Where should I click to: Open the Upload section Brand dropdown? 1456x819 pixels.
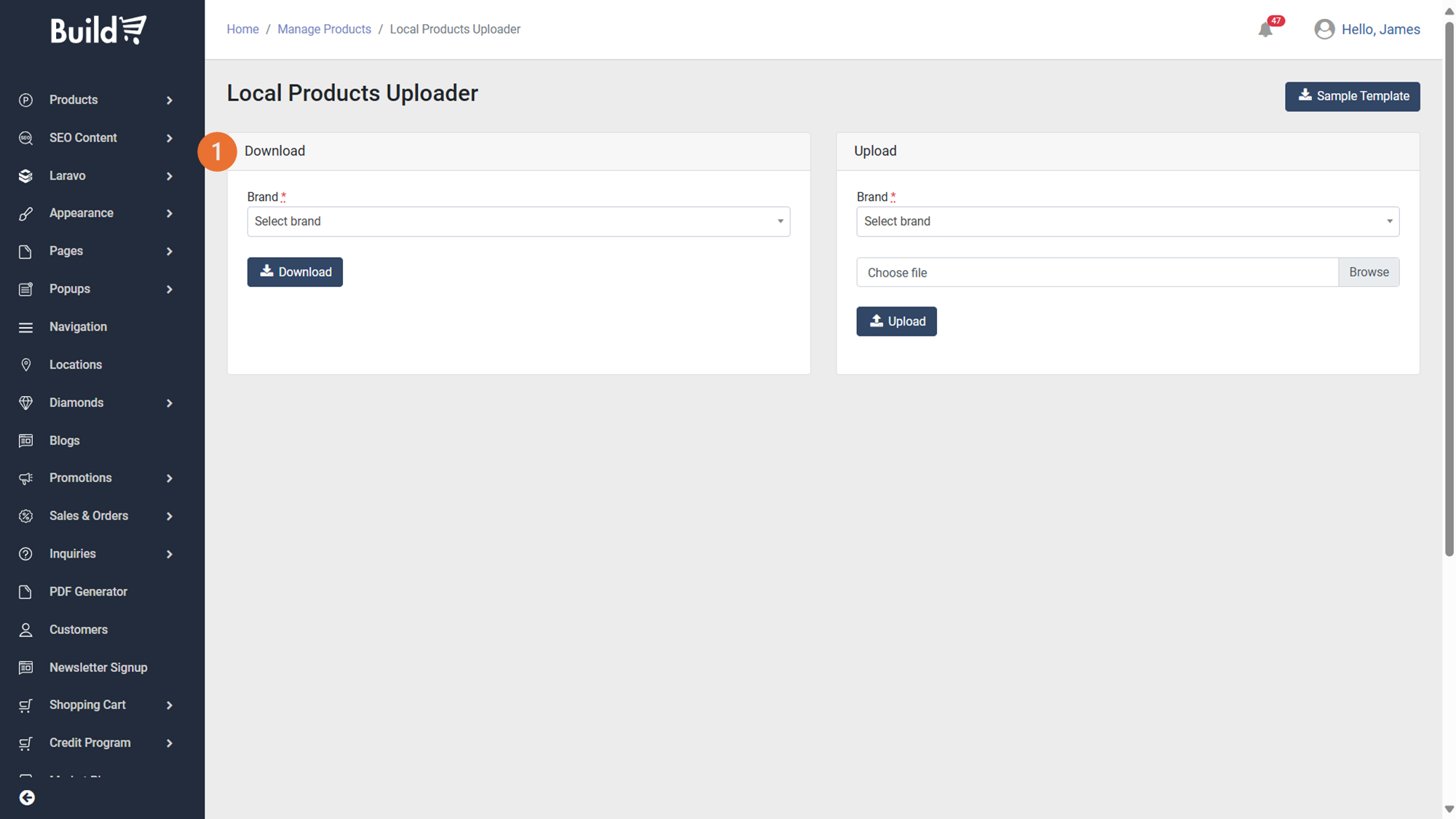coord(1127,221)
